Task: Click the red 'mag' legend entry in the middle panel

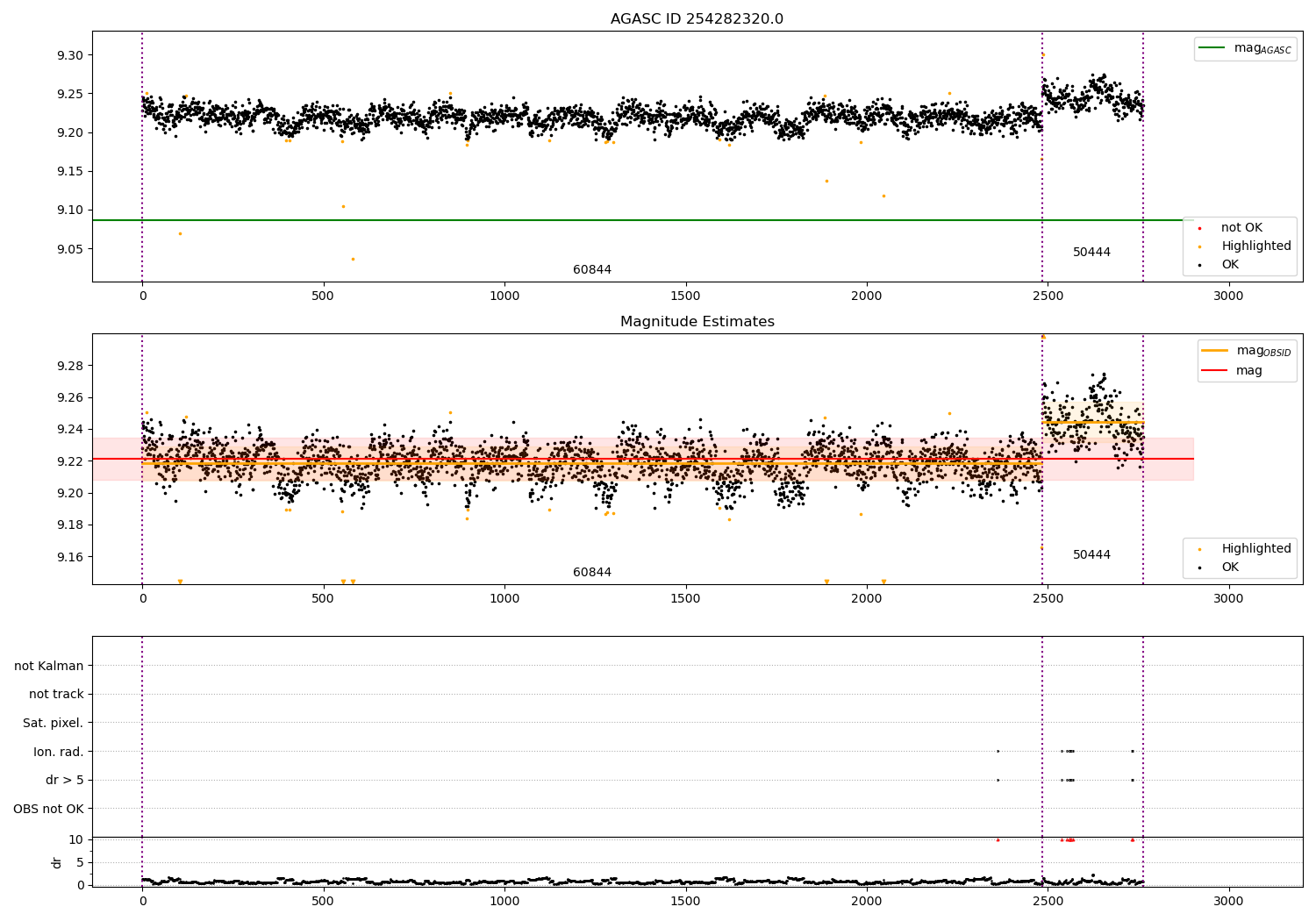Action: tap(1232, 371)
